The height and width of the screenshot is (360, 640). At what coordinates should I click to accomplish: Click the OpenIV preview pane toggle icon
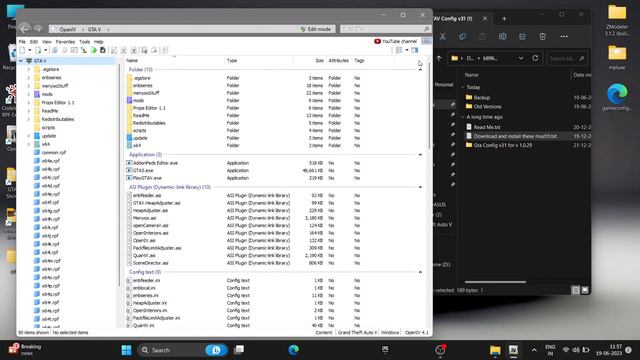point(415,50)
